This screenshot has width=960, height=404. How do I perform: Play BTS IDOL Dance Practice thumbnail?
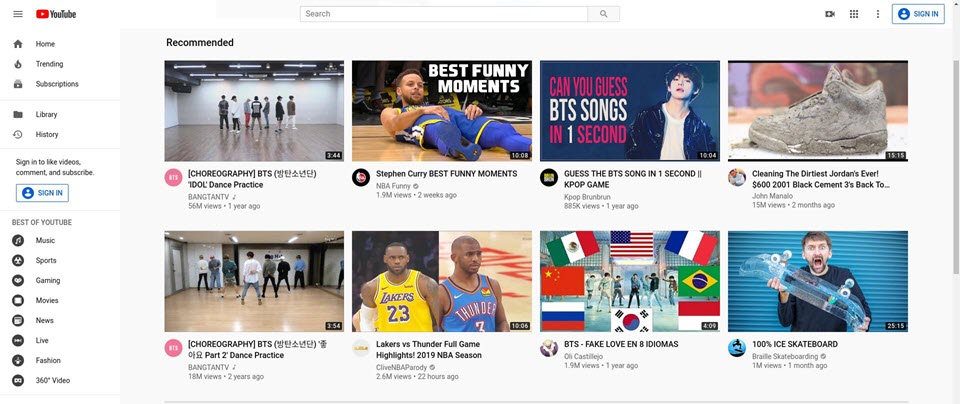coord(254,111)
